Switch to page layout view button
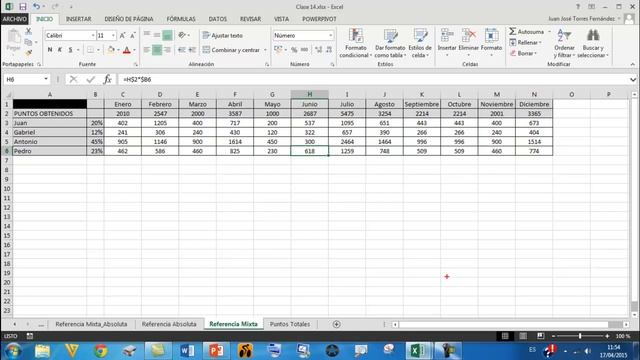Viewport: 640px width, 360px height. 523,336
